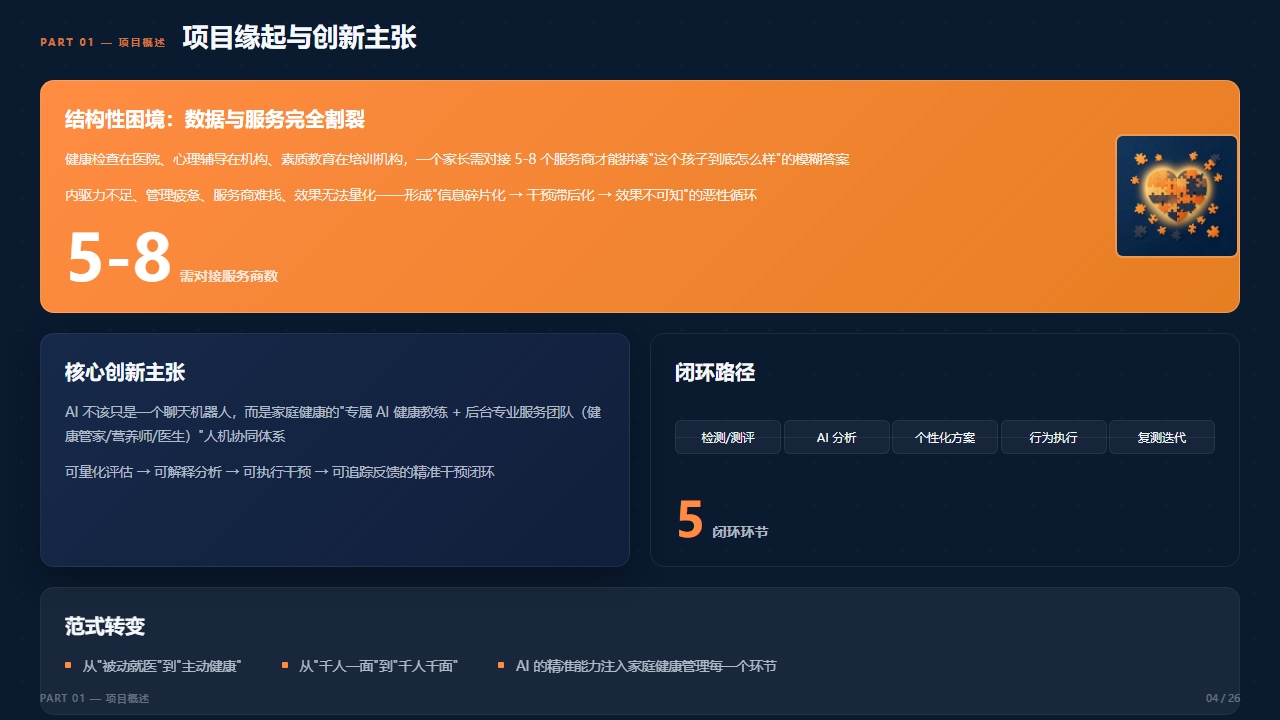Click the puzzle heart image thumbnail
Image resolution: width=1280 pixels, height=720 pixels.
pos(1177,196)
